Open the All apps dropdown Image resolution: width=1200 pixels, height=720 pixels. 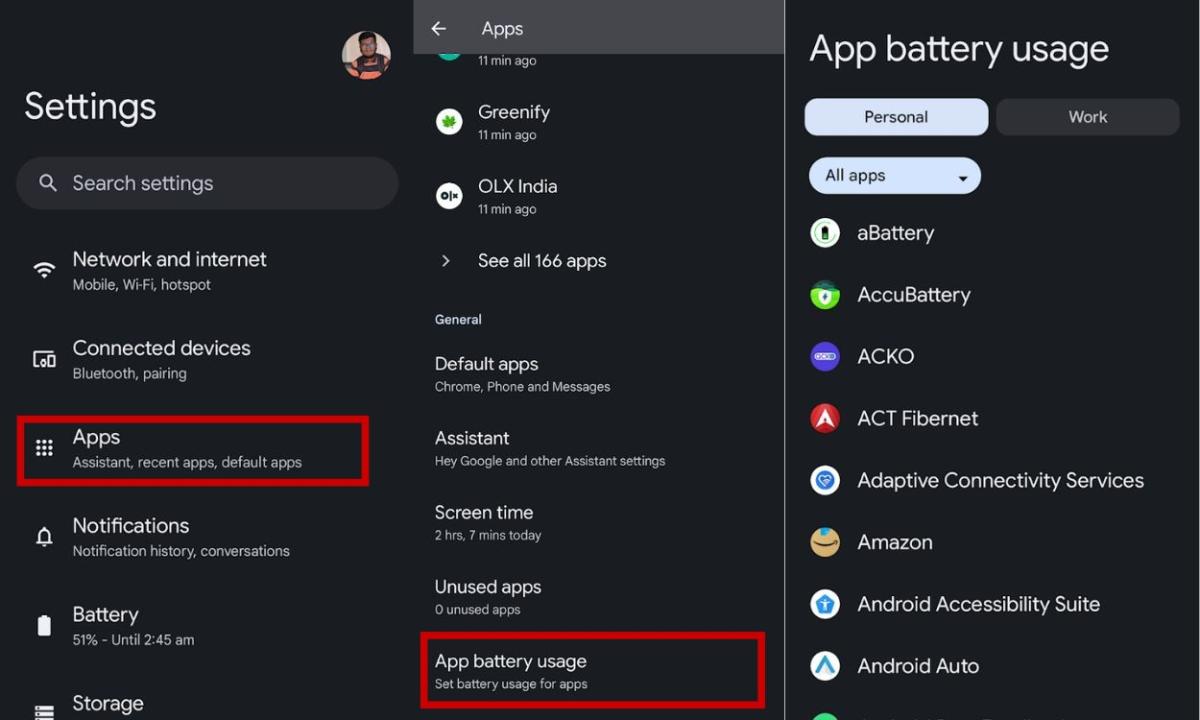[893, 175]
